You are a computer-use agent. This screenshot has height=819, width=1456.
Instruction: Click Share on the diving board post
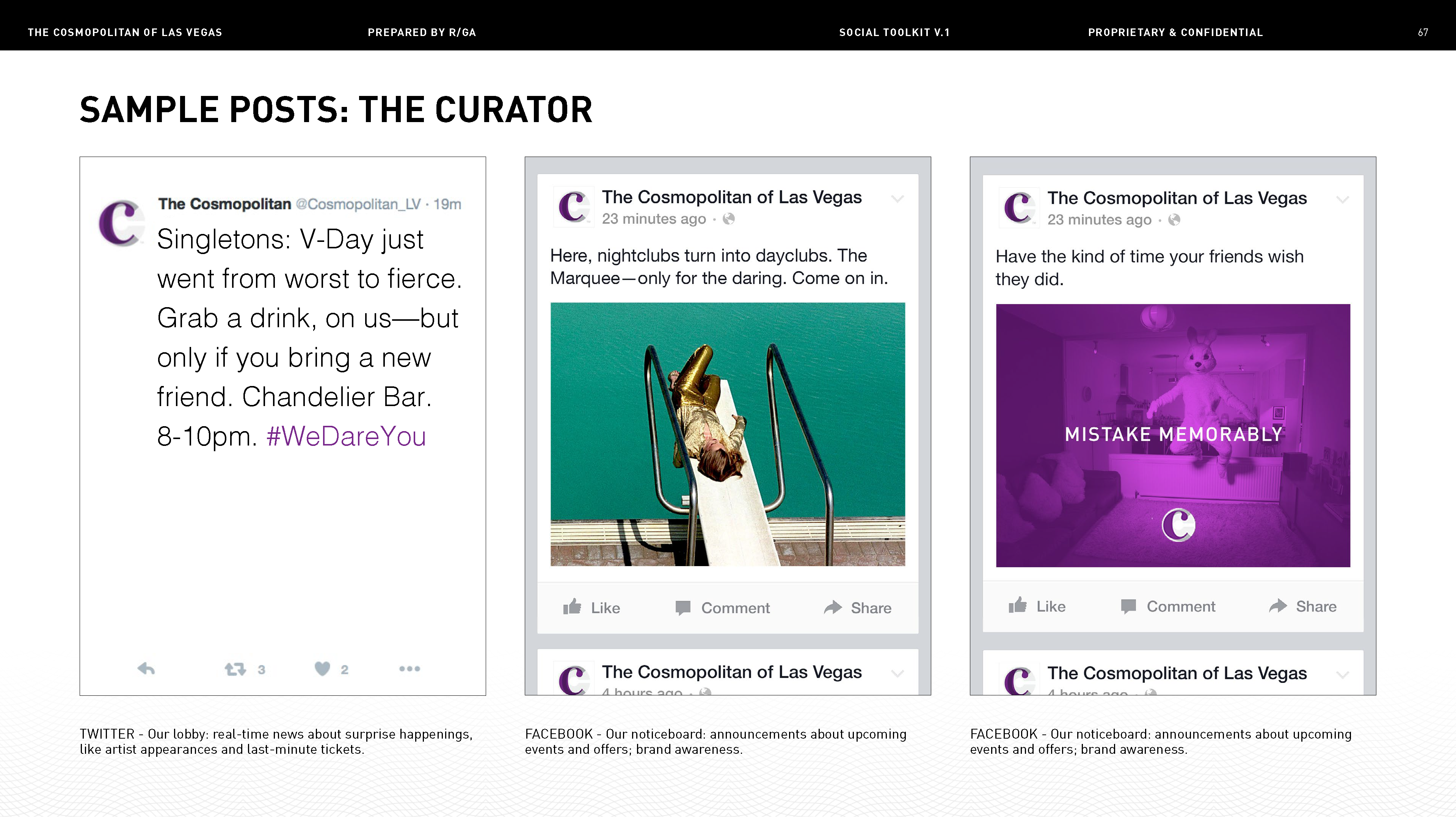pos(857,607)
